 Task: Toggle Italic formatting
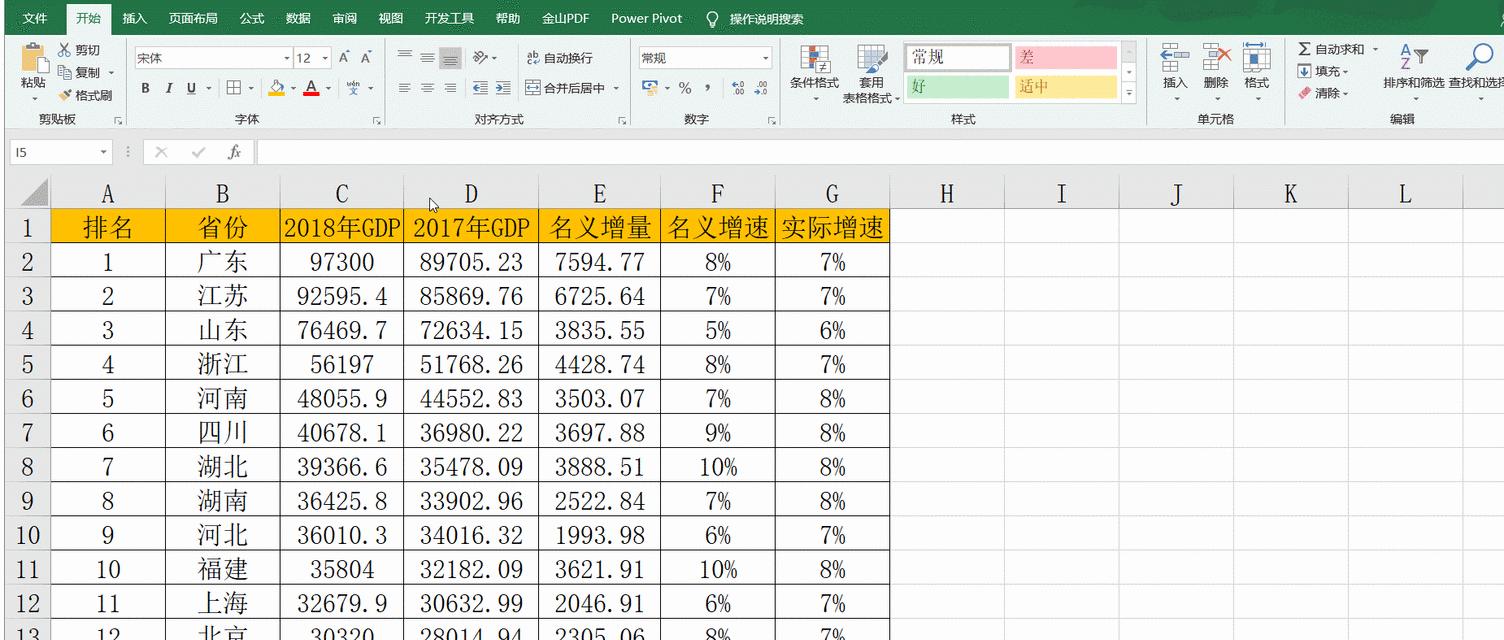169,88
